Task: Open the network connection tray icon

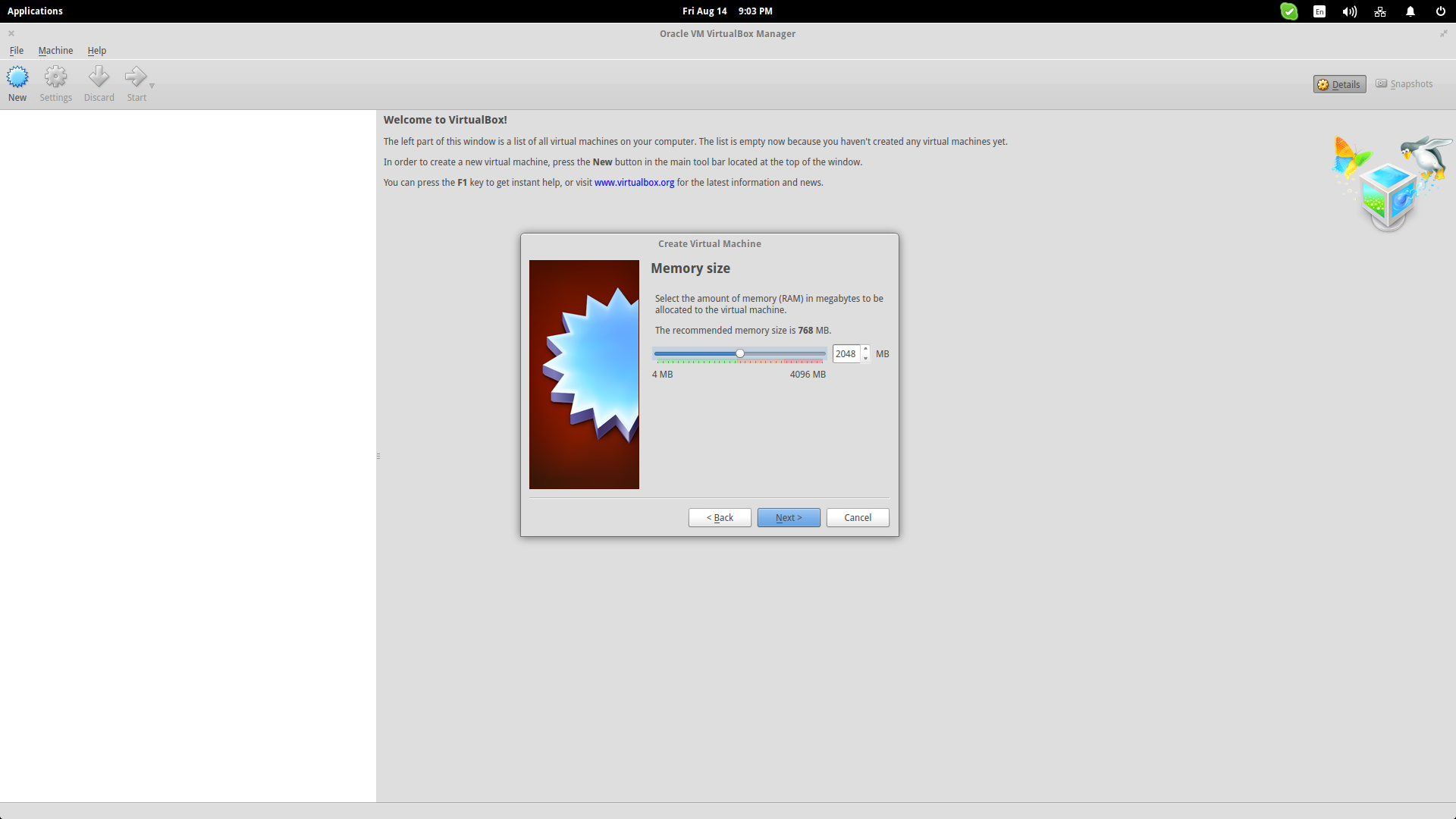Action: 1380,11
